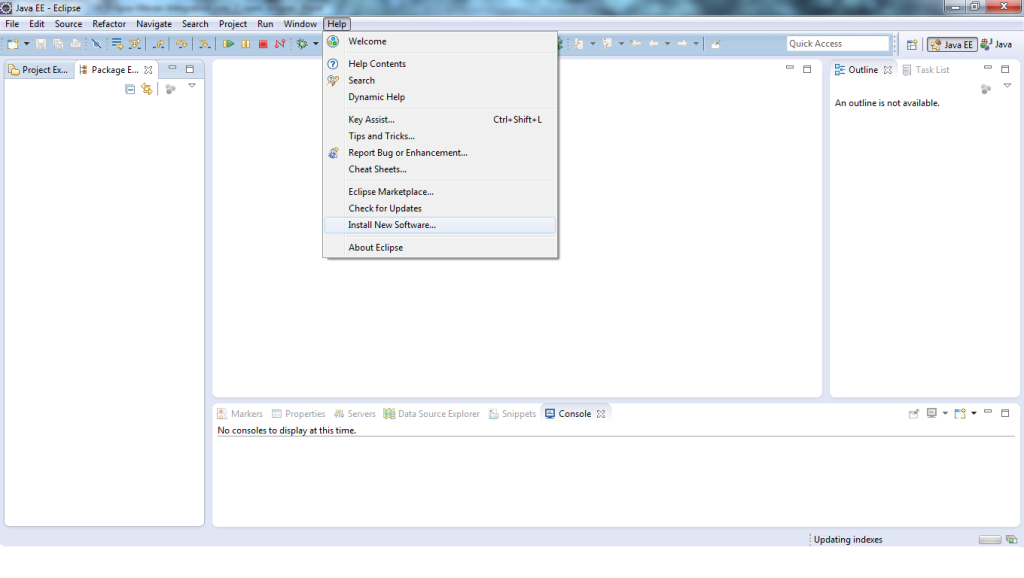Viewport: 1024px width, 578px height.
Task: Click the green Resume icon
Action: [228, 44]
